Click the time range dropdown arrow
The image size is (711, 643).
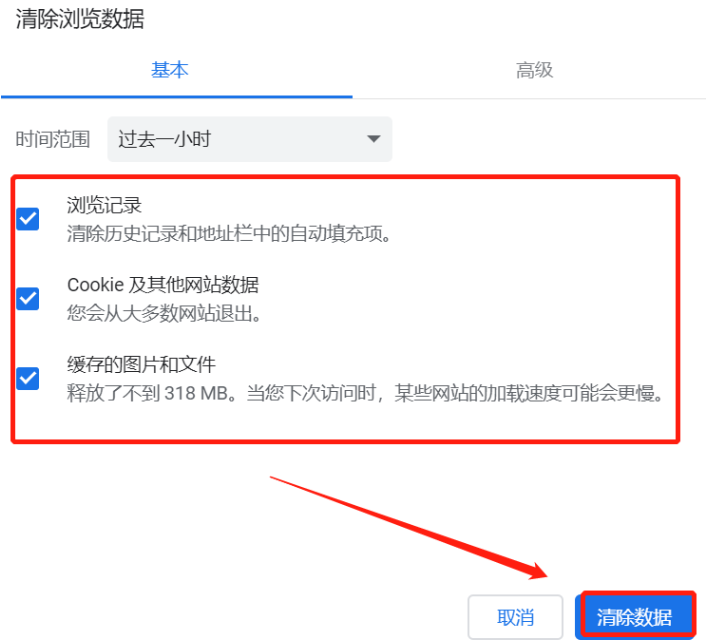coord(374,139)
